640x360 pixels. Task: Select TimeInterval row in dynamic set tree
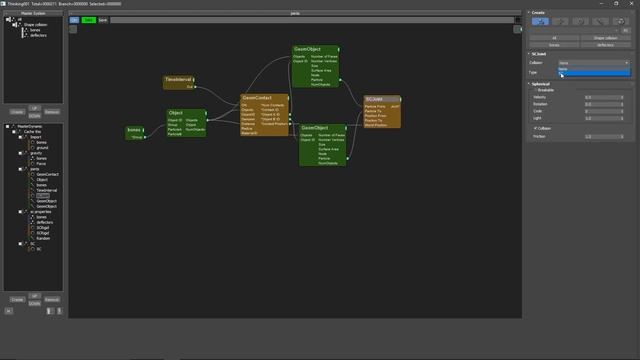(47, 190)
